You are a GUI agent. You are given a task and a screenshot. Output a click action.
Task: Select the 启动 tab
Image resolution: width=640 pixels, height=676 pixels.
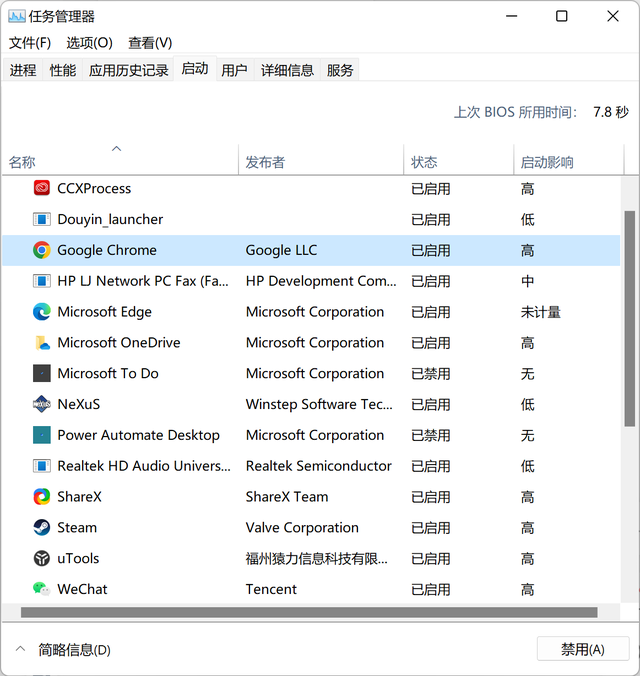(x=195, y=69)
